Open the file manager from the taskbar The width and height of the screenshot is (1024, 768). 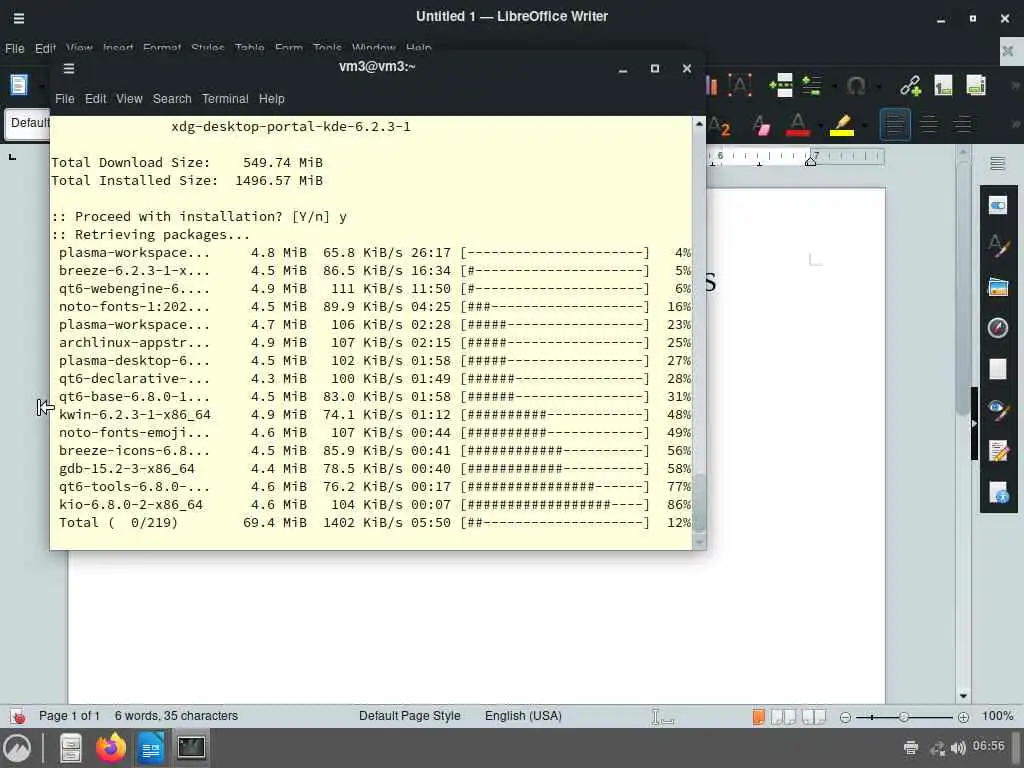click(x=71, y=748)
